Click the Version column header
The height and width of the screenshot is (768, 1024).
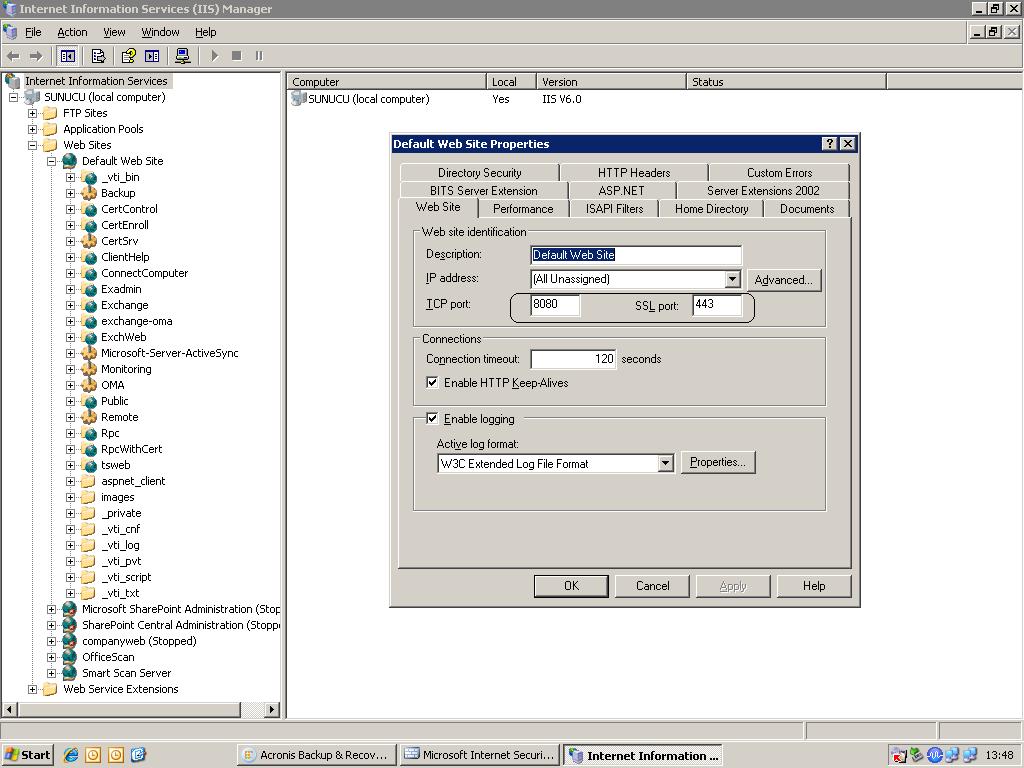(611, 82)
